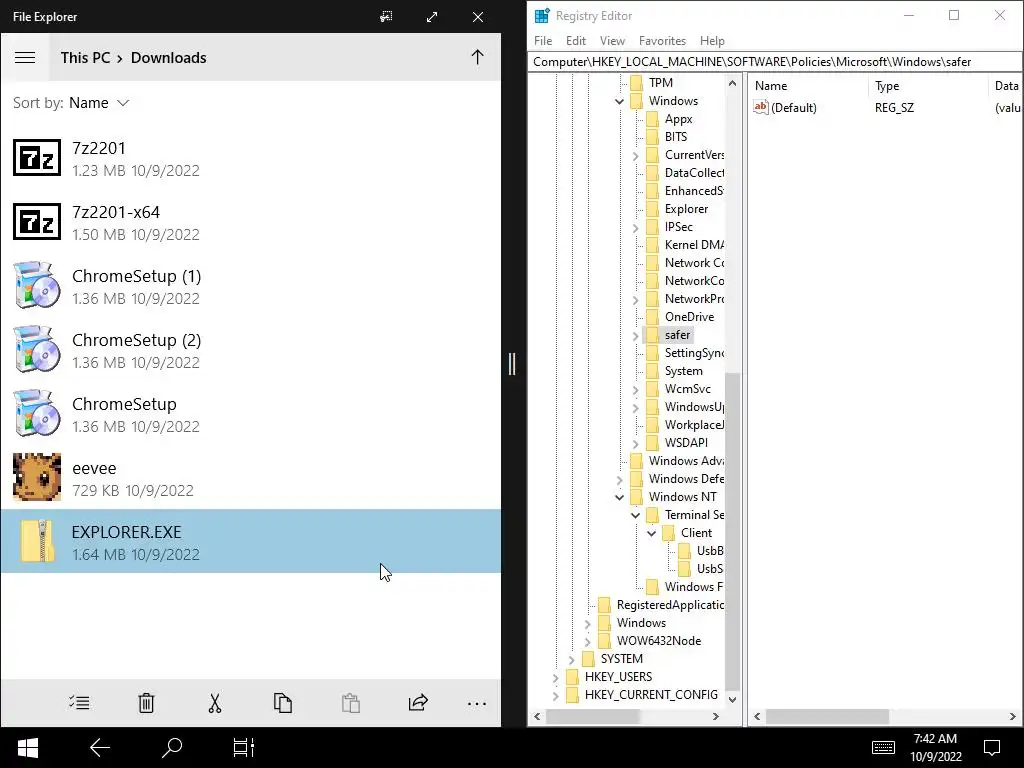Open the Windows Start menu
Screen dimensions: 1024x768
click(x=27, y=748)
